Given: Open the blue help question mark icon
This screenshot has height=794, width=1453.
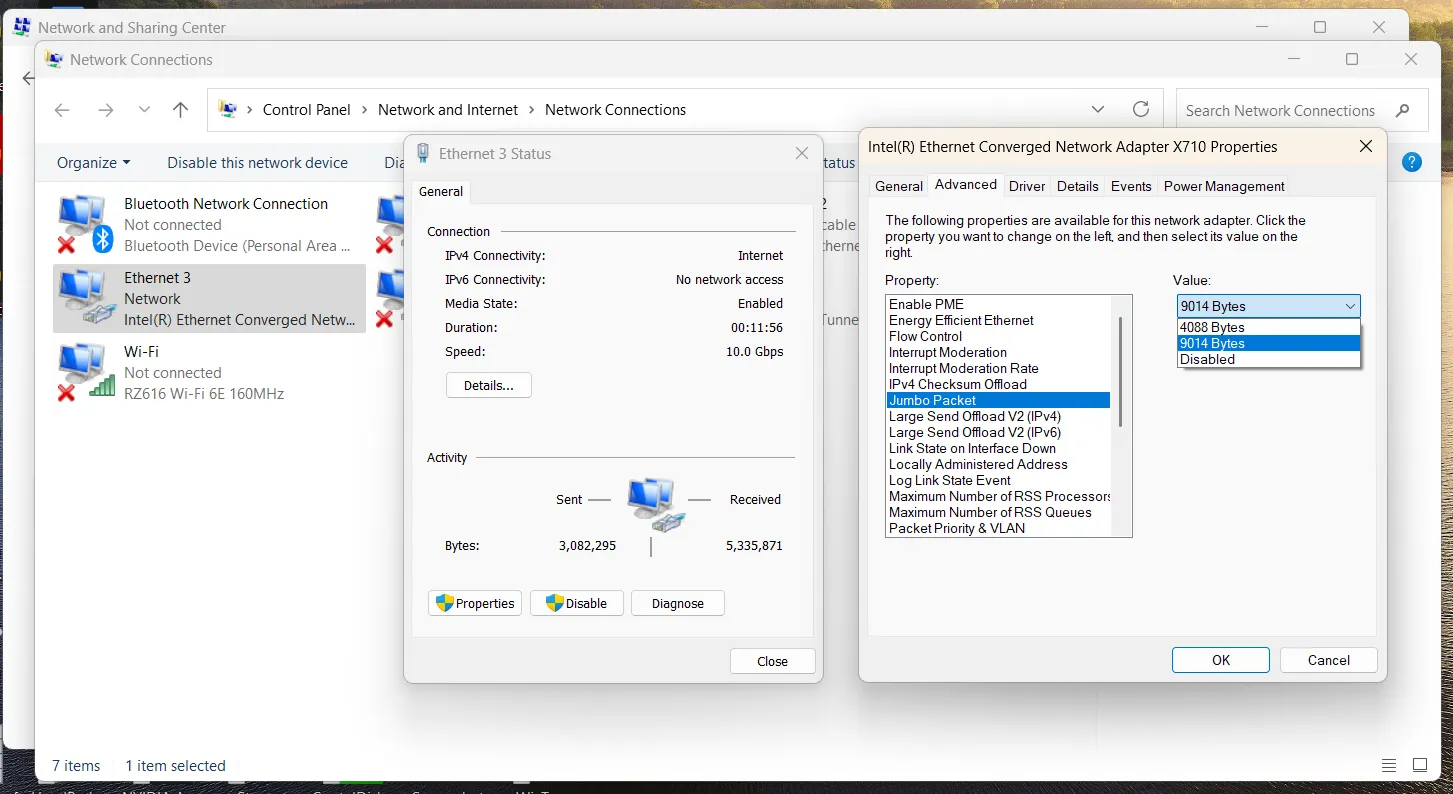Looking at the screenshot, I should 1412,162.
